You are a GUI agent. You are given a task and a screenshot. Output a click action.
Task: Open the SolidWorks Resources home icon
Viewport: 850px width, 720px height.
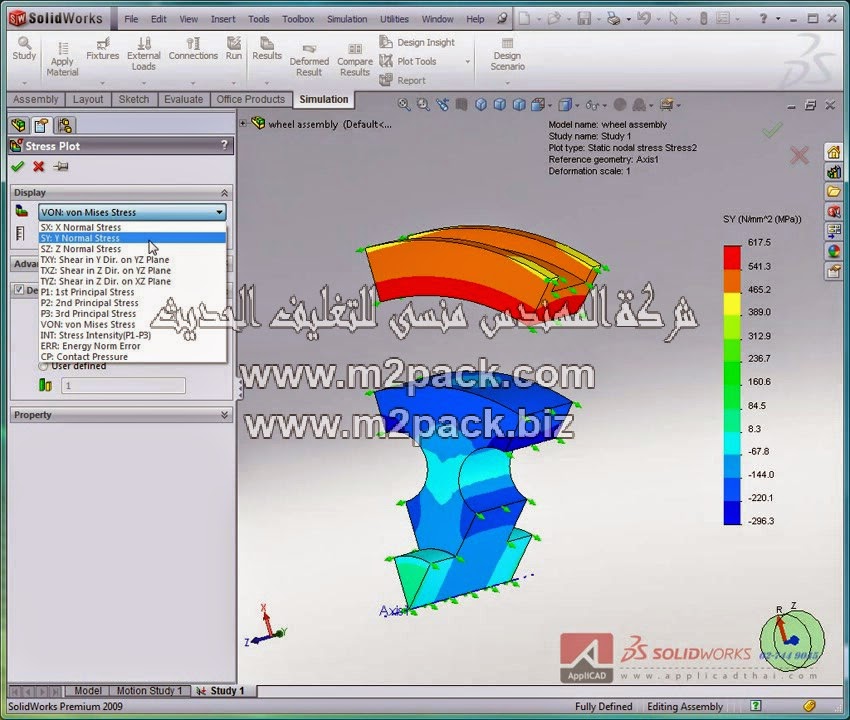834,152
